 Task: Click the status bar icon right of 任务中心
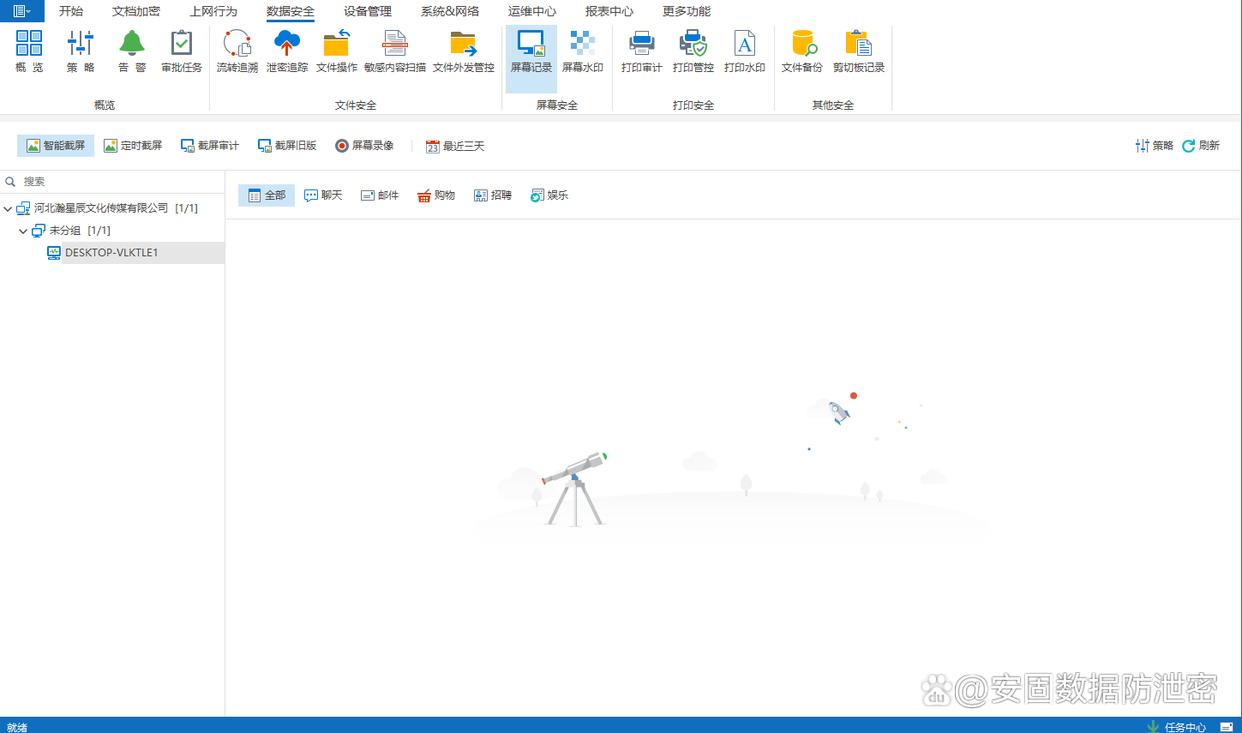click(x=1226, y=727)
